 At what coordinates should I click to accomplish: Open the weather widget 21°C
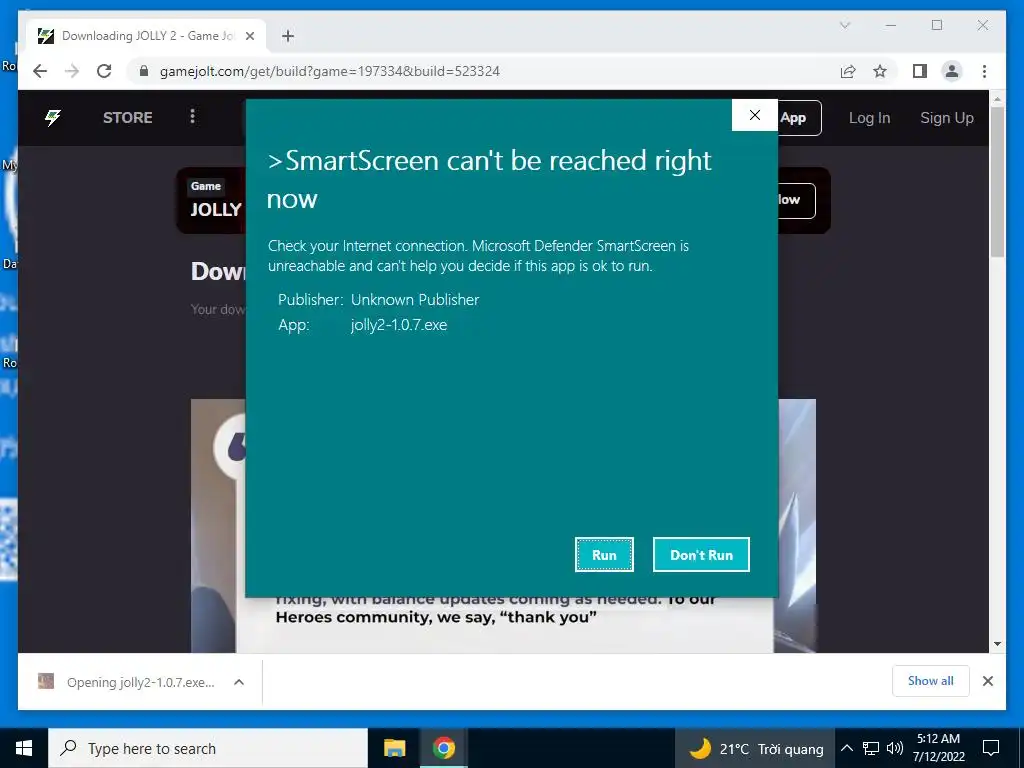click(x=756, y=748)
